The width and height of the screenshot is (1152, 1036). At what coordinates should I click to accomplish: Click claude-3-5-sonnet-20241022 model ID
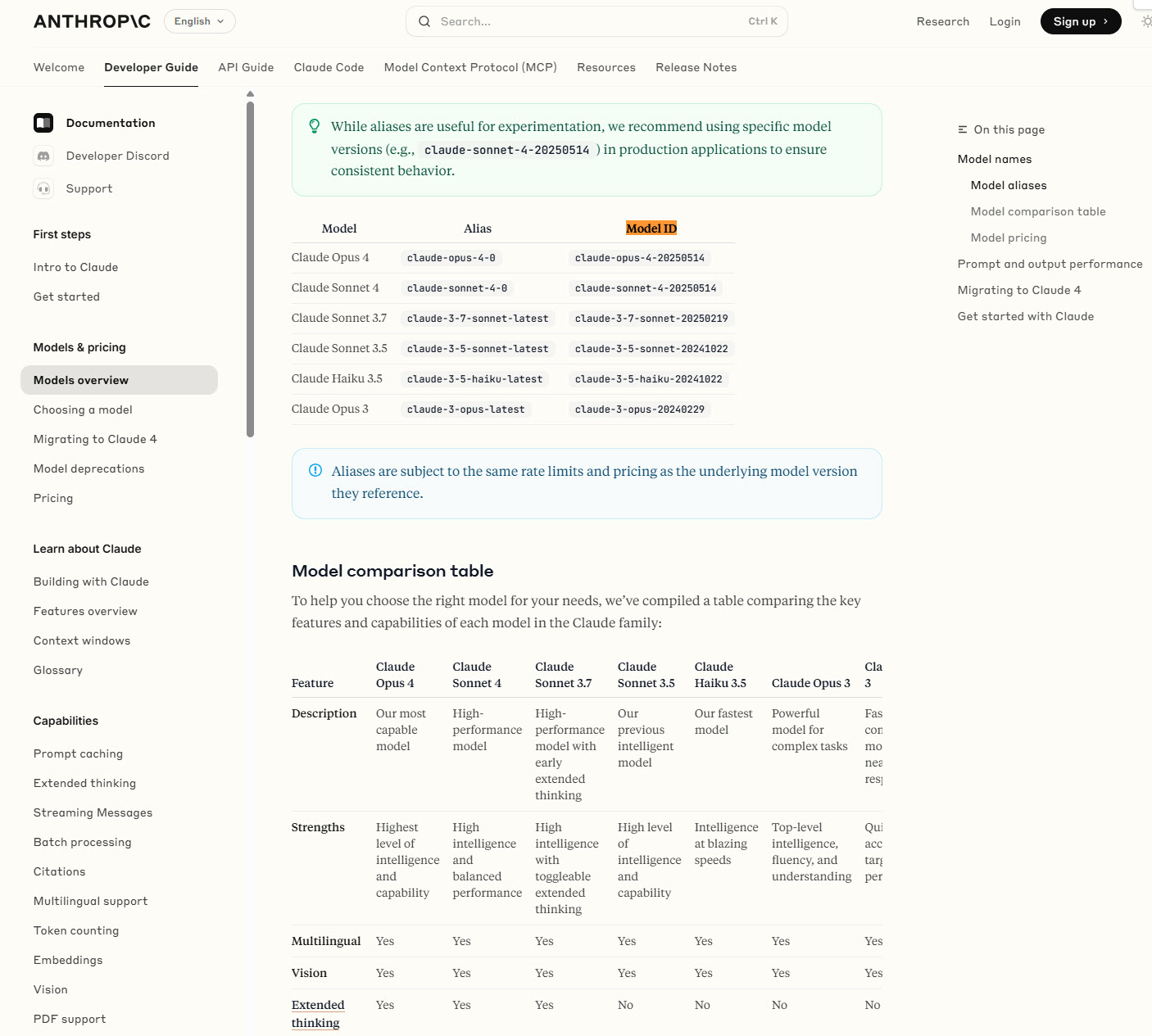651,349
